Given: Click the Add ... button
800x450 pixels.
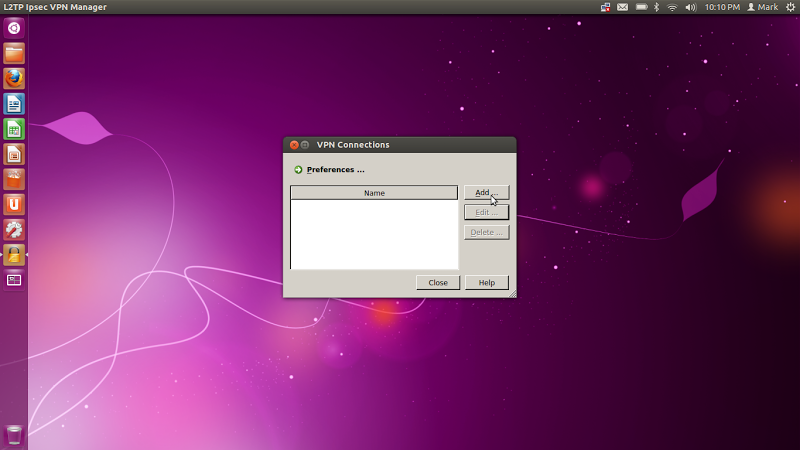Looking at the screenshot, I should click(487, 192).
